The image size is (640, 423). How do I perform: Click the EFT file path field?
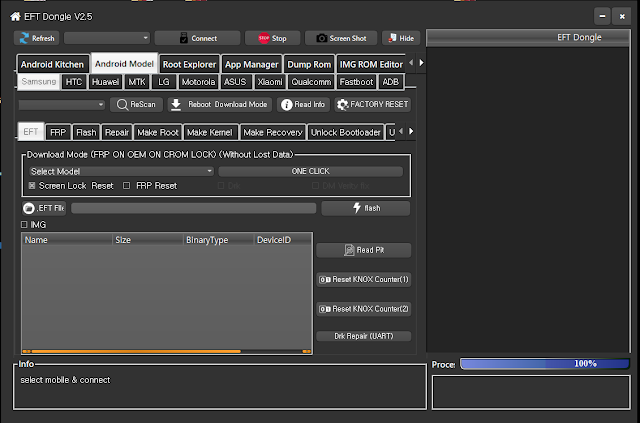(x=193, y=208)
